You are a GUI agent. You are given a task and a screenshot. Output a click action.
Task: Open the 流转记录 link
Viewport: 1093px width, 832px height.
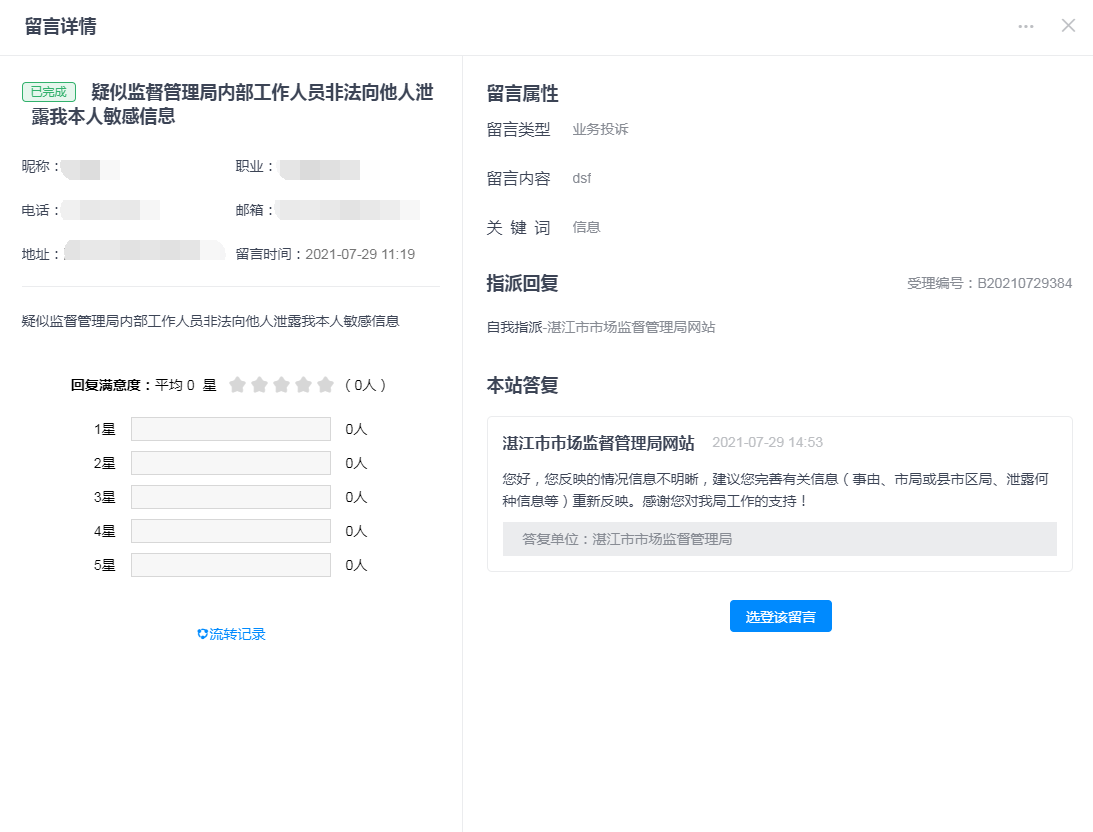tap(237, 634)
